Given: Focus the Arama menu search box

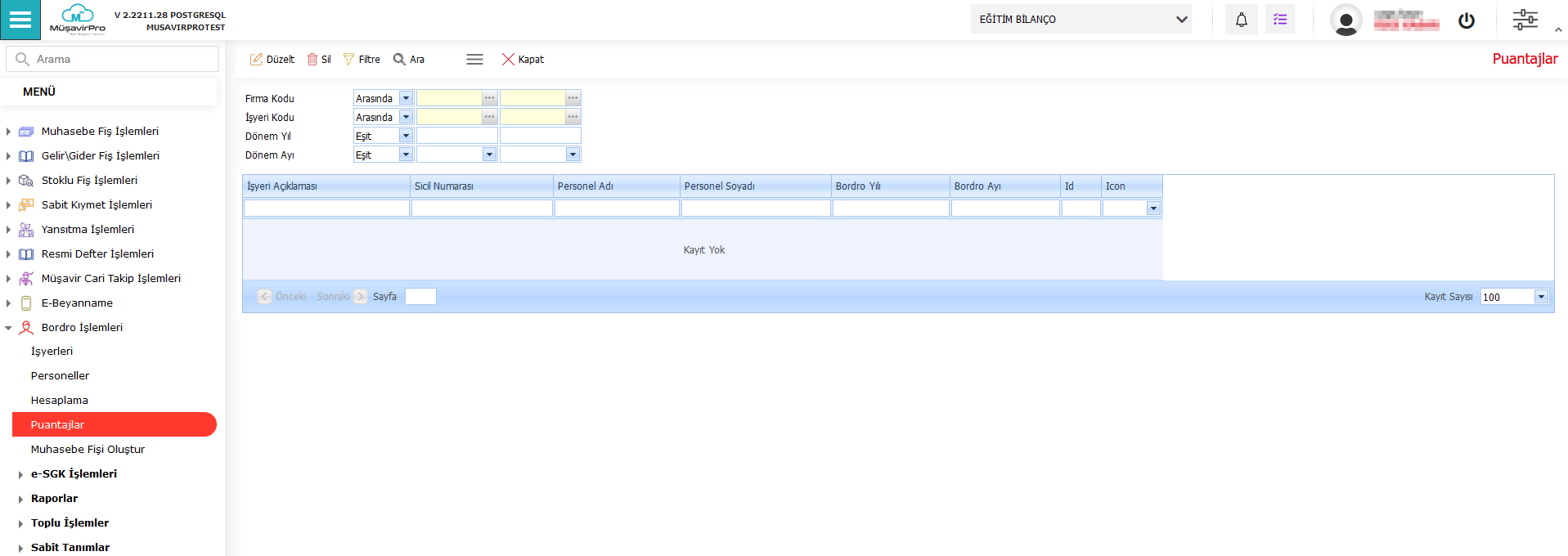Looking at the screenshot, I should tap(113, 59).
